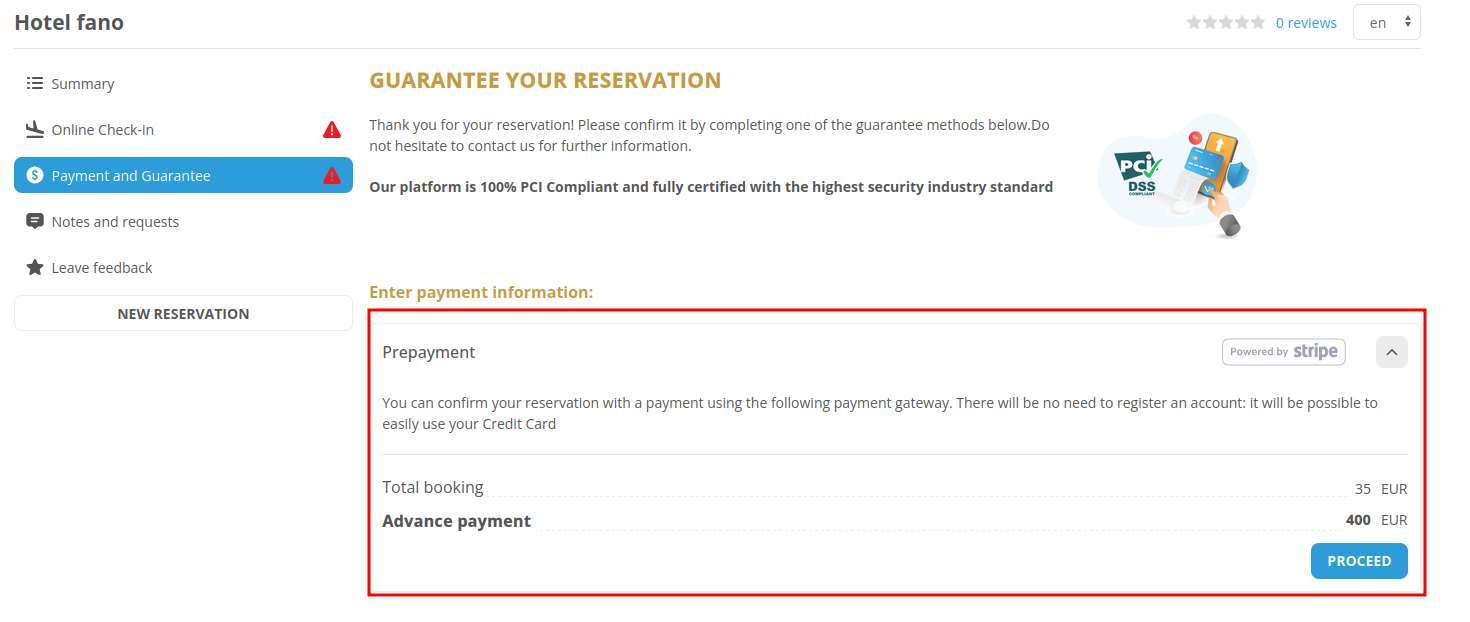This screenshot has width=1470, height=622.
Task: Click the NEW RESERVATION button
Action: point(183,313)
